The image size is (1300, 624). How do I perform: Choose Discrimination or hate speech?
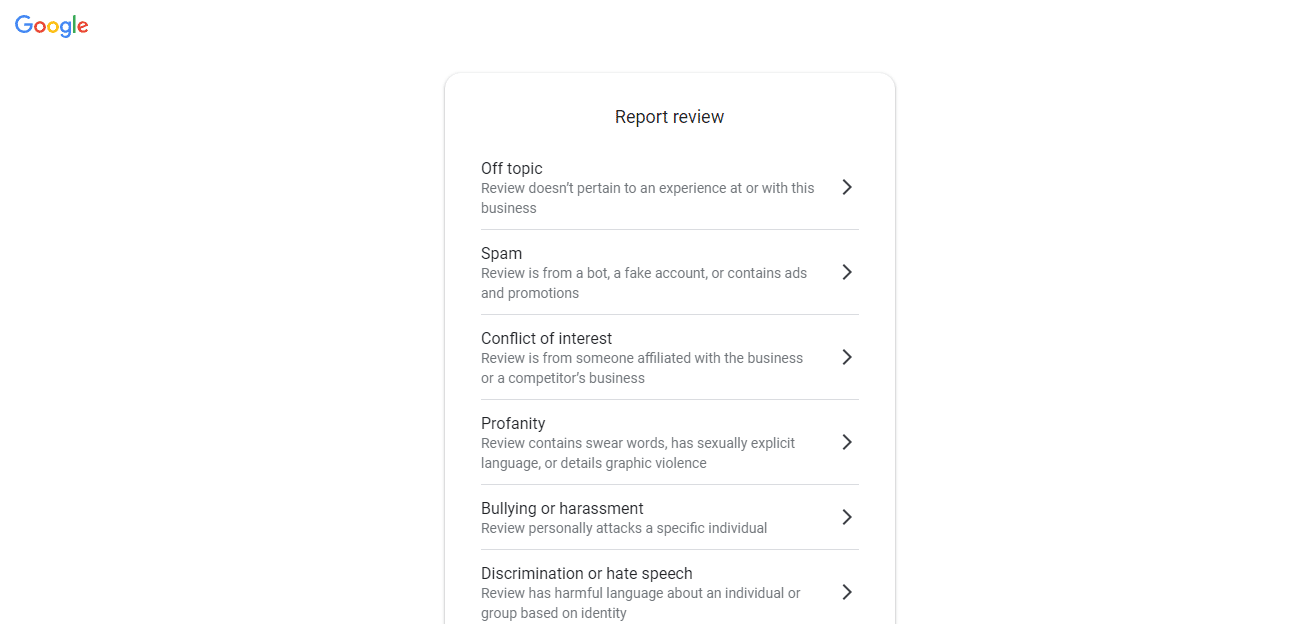pyautogui.click(x=586, y=573)
